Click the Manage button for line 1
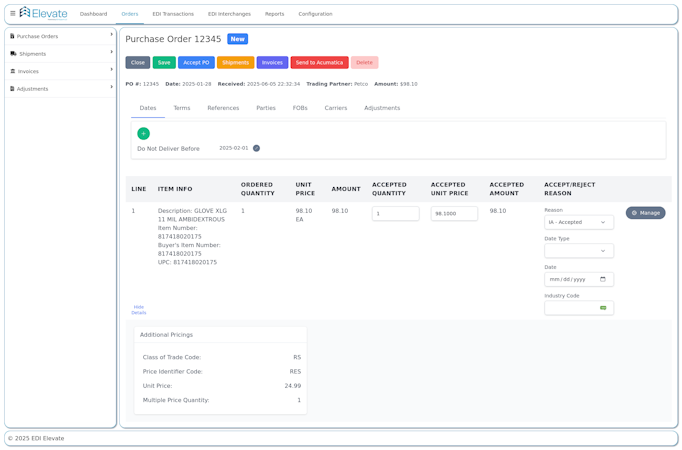The height and width of the screenshot is (450, 682). click(x=645, y=213)
